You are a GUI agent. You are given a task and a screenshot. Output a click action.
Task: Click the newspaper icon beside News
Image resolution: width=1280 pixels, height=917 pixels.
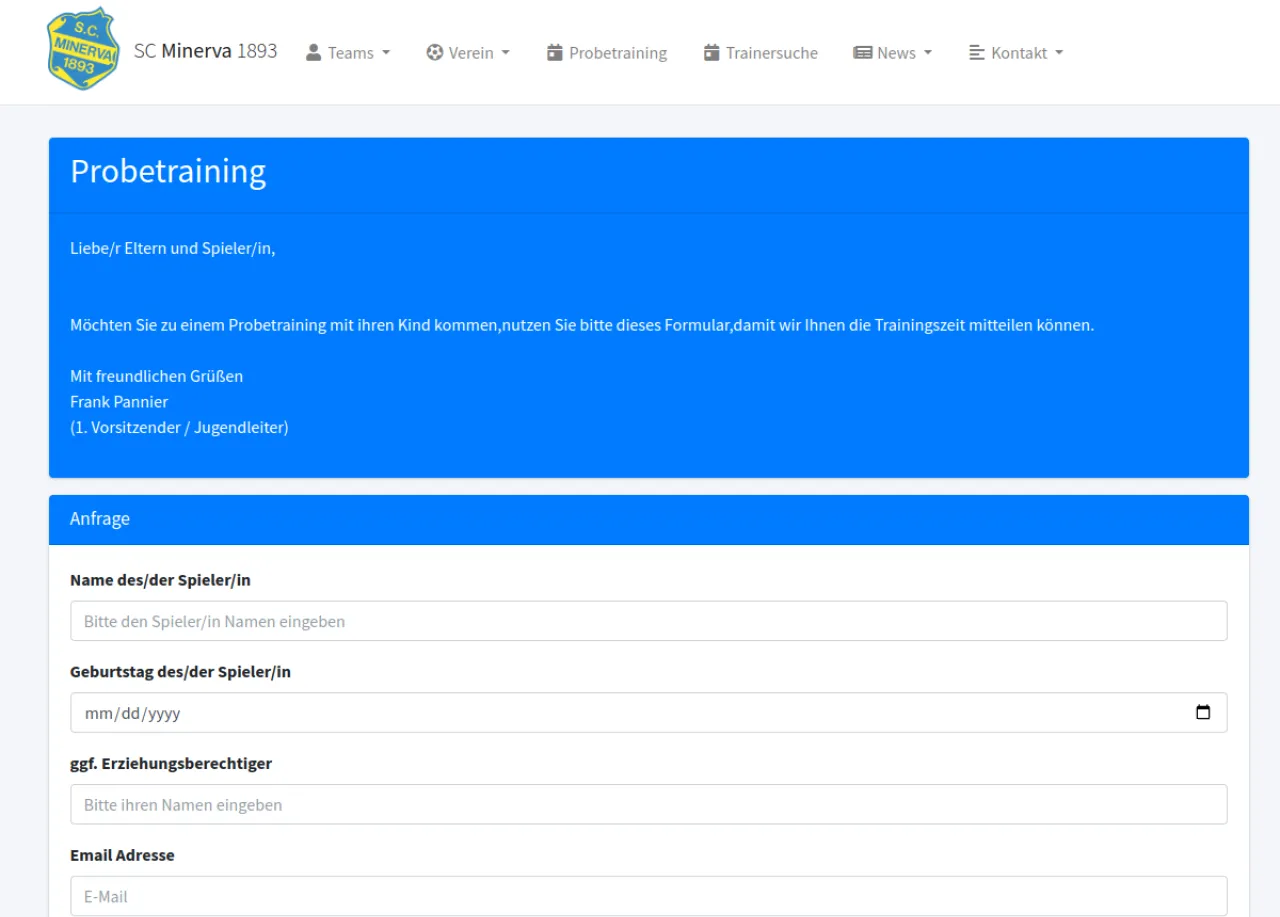pyautogui.click(x=862, y=52)
